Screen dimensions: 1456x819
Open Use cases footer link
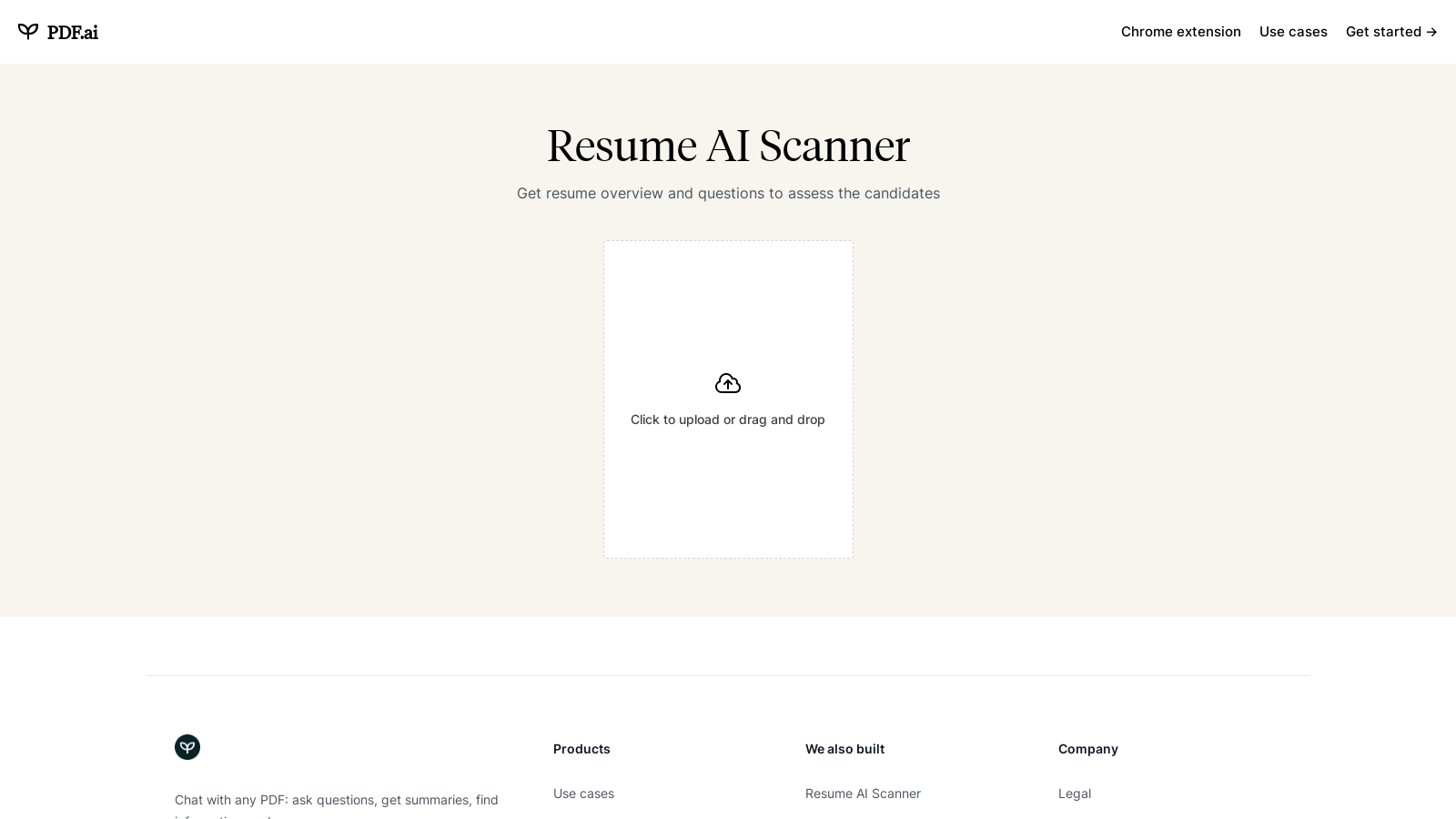pos(583,794)
